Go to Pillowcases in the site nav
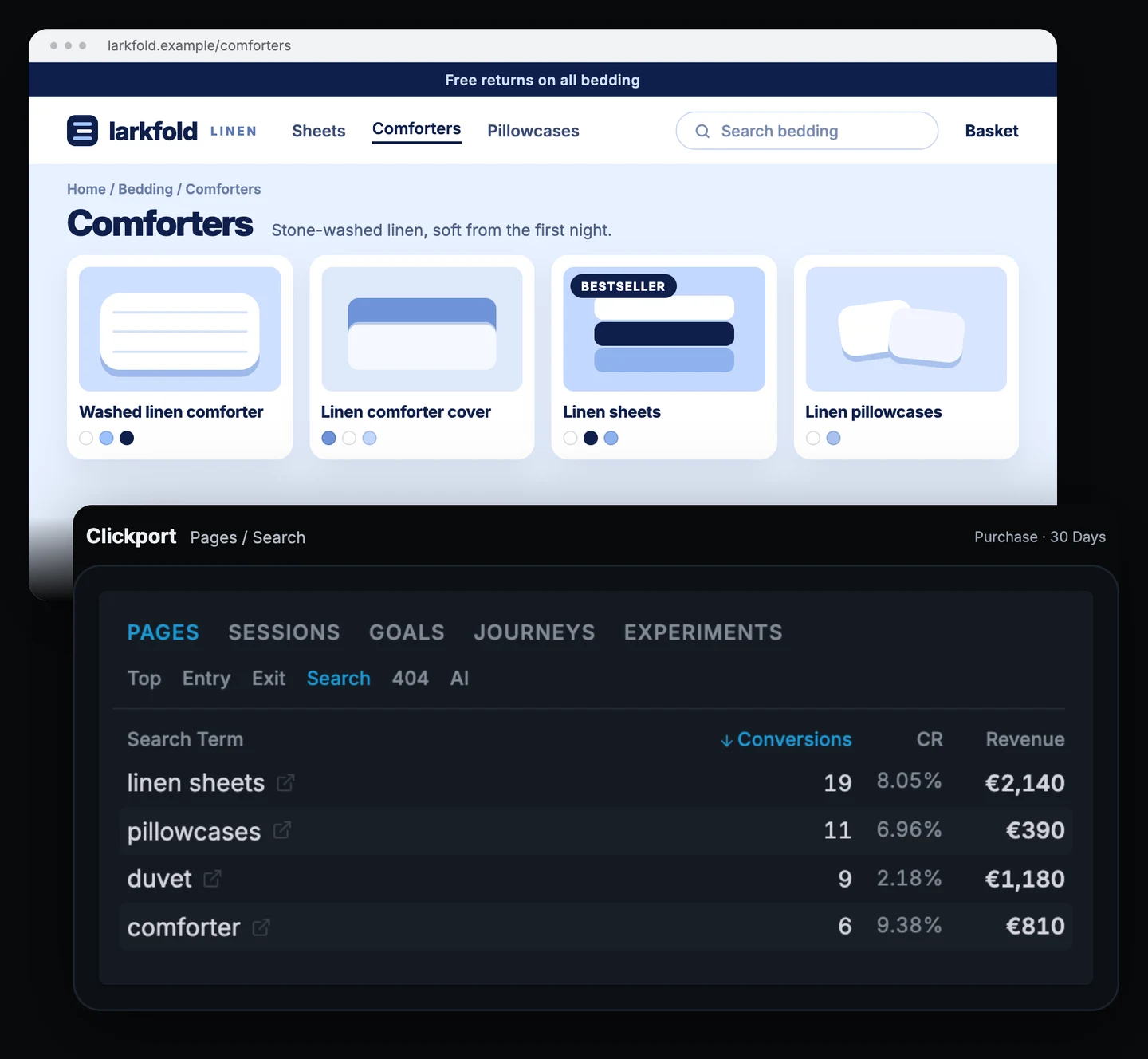 coord(533,131)
